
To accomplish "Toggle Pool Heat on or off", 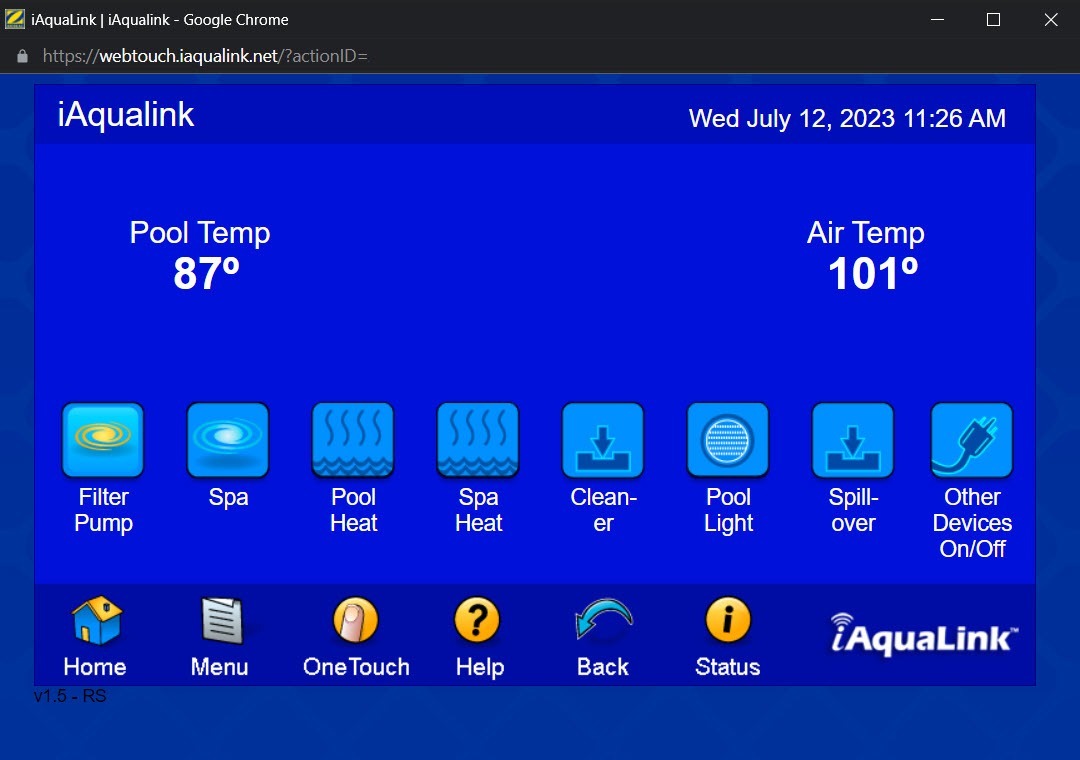I will [x=353, y=440].
